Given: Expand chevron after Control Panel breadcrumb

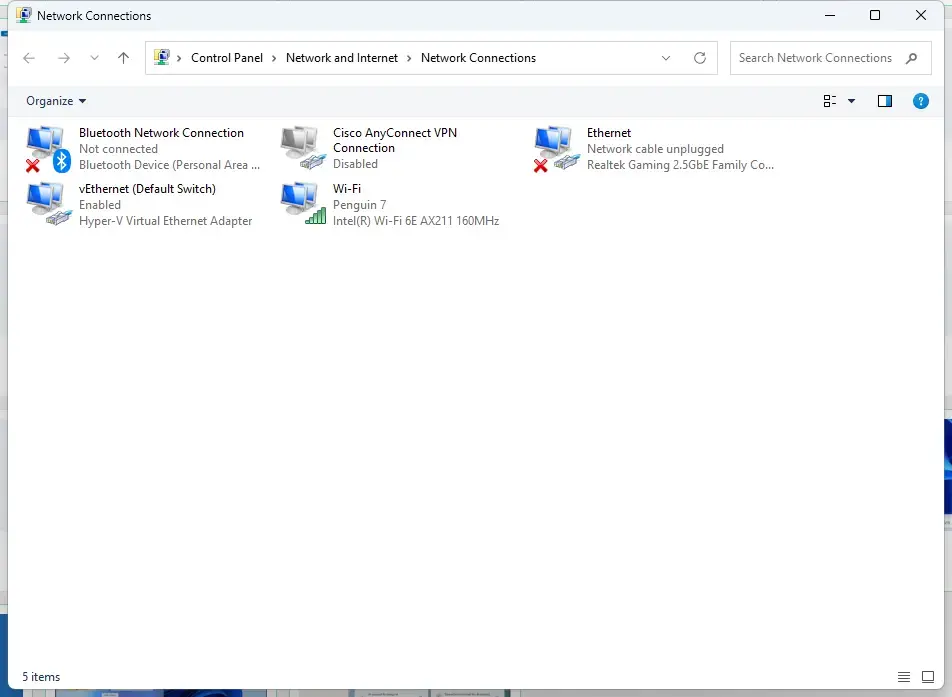Looking at the screenshot, I should tap(274, 58).
